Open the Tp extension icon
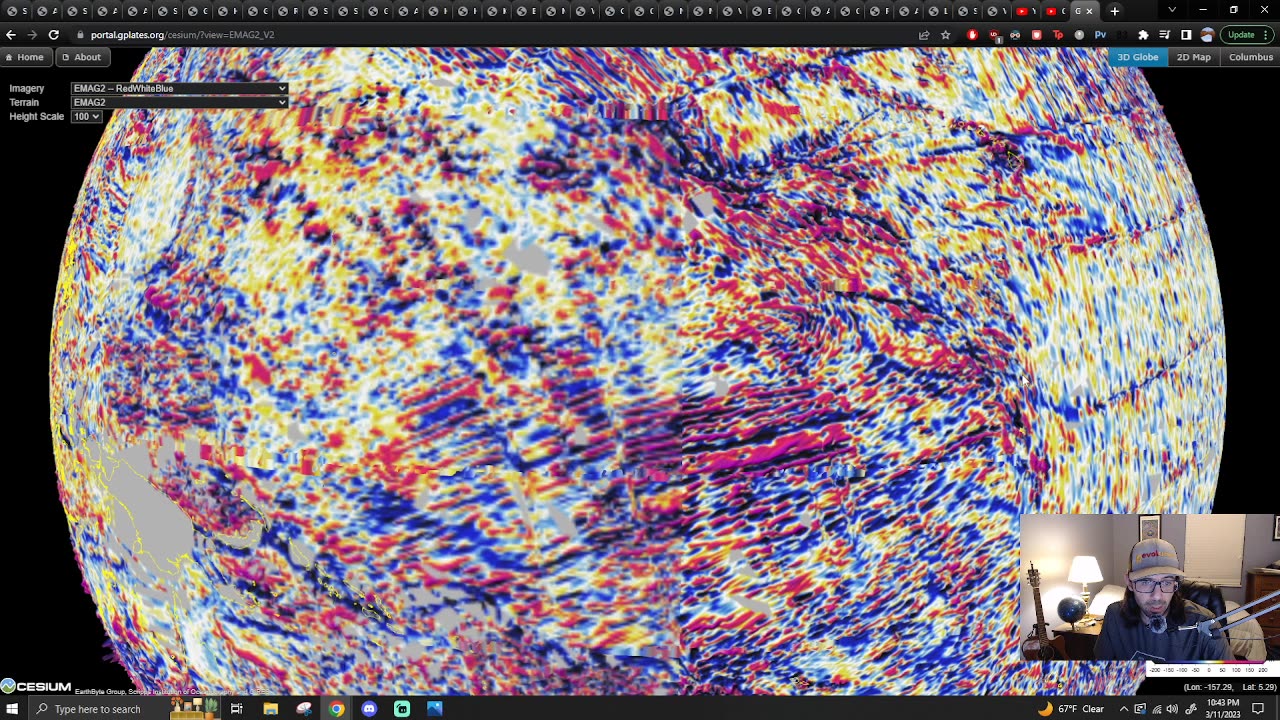Screen dimensions: 1280x720 coord(1058,35)
